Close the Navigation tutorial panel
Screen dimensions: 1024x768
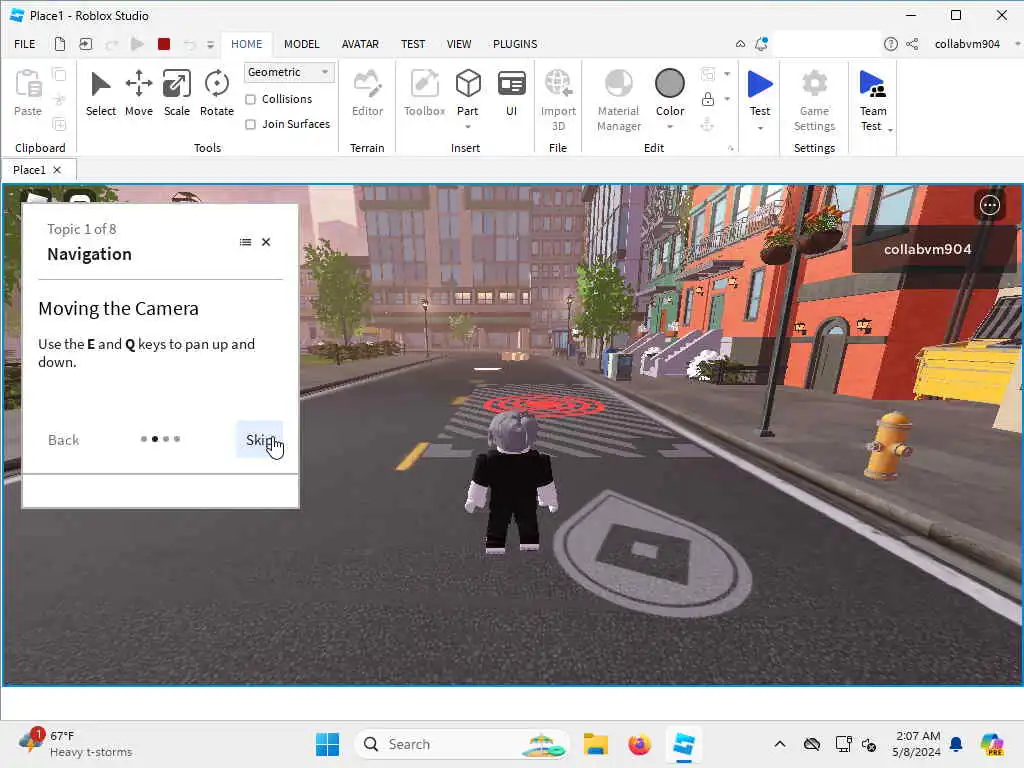tap(266, 242)
